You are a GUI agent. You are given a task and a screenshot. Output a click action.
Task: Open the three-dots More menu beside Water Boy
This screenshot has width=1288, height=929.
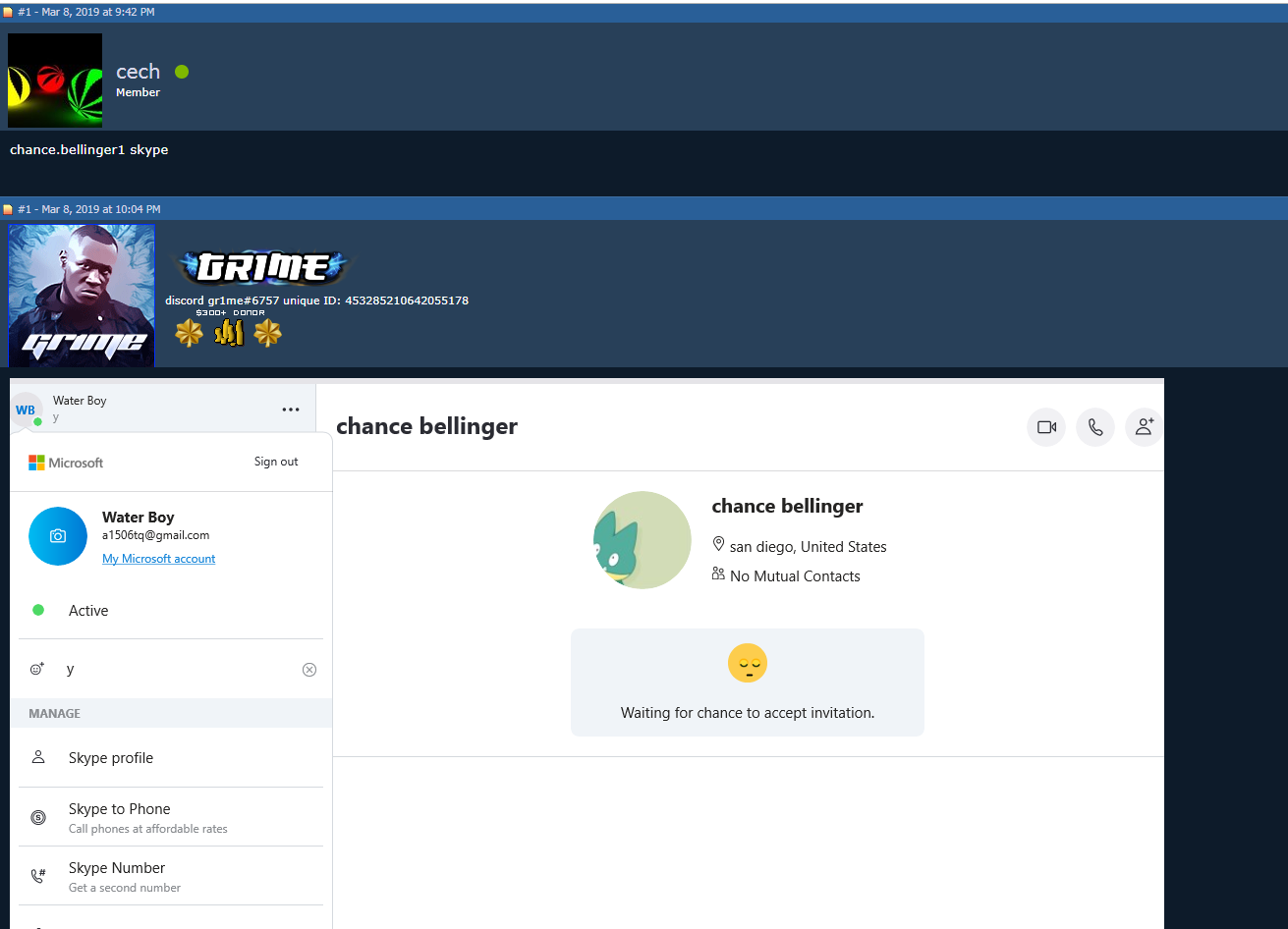[x=291, y=410]
